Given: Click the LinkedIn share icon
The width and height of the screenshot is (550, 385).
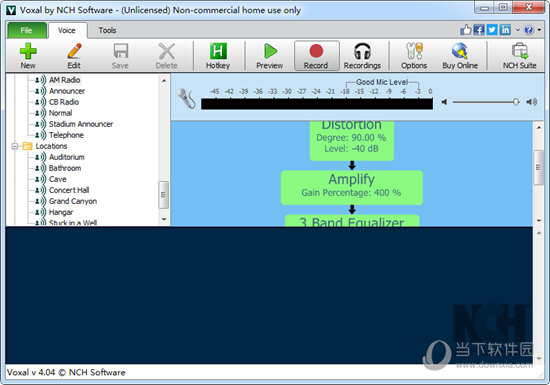Looking at the screenshot, I should pyautogui.click(x=505, y=30).
